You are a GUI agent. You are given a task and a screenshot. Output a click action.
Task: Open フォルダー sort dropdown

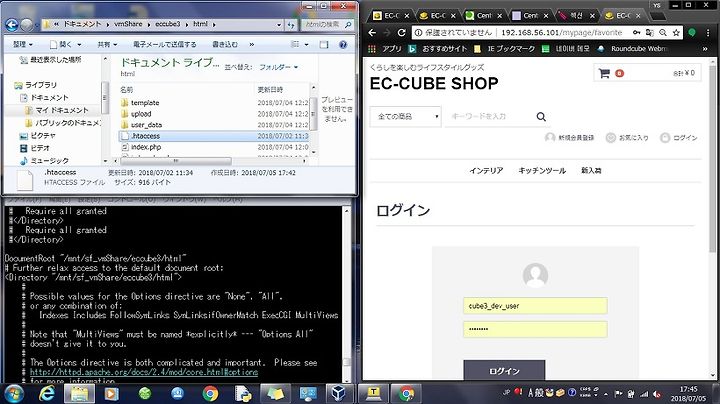pyautogui.click(x=278, y=67)
